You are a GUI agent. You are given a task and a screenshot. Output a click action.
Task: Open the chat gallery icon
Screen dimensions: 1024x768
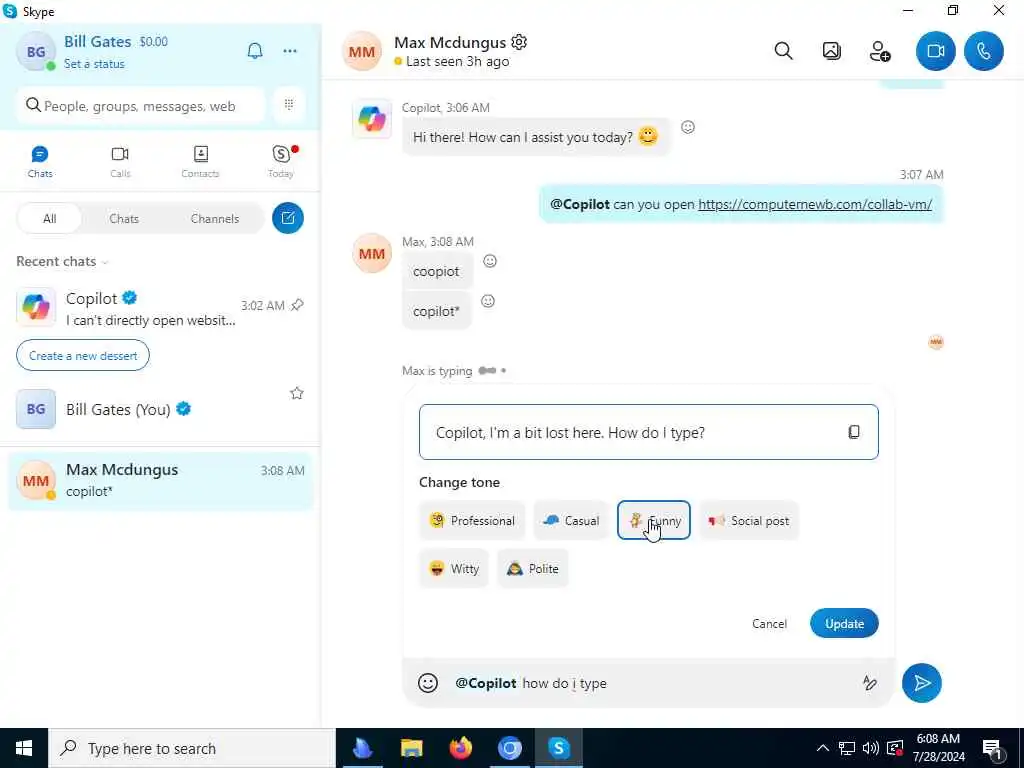[831, 51]
